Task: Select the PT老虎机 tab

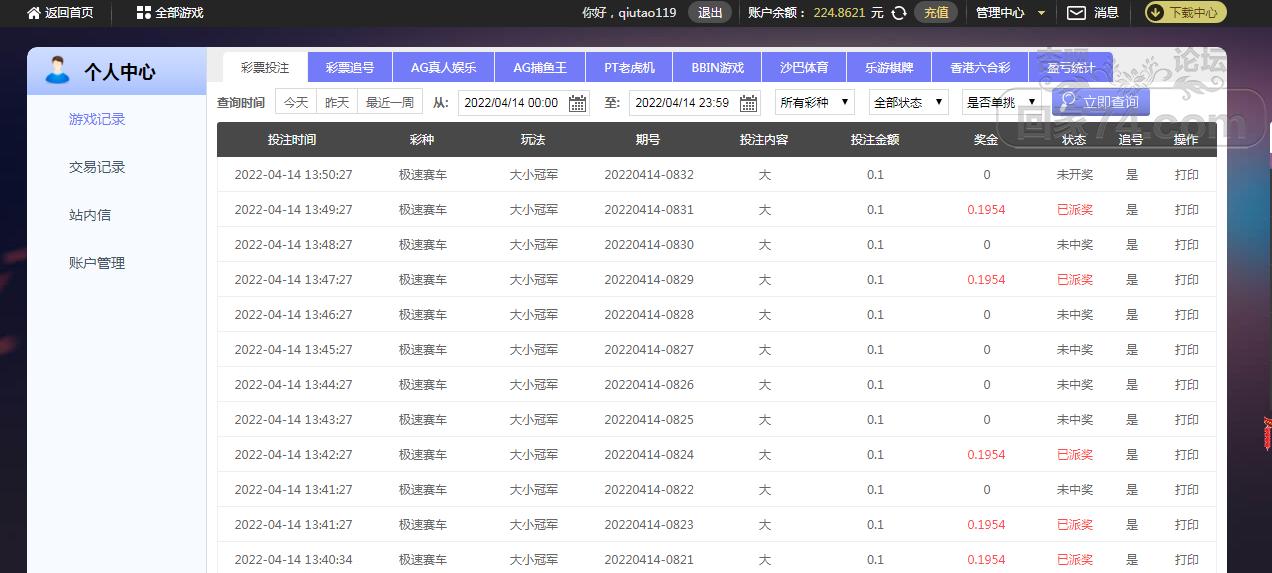Action: tap(630, 67)
